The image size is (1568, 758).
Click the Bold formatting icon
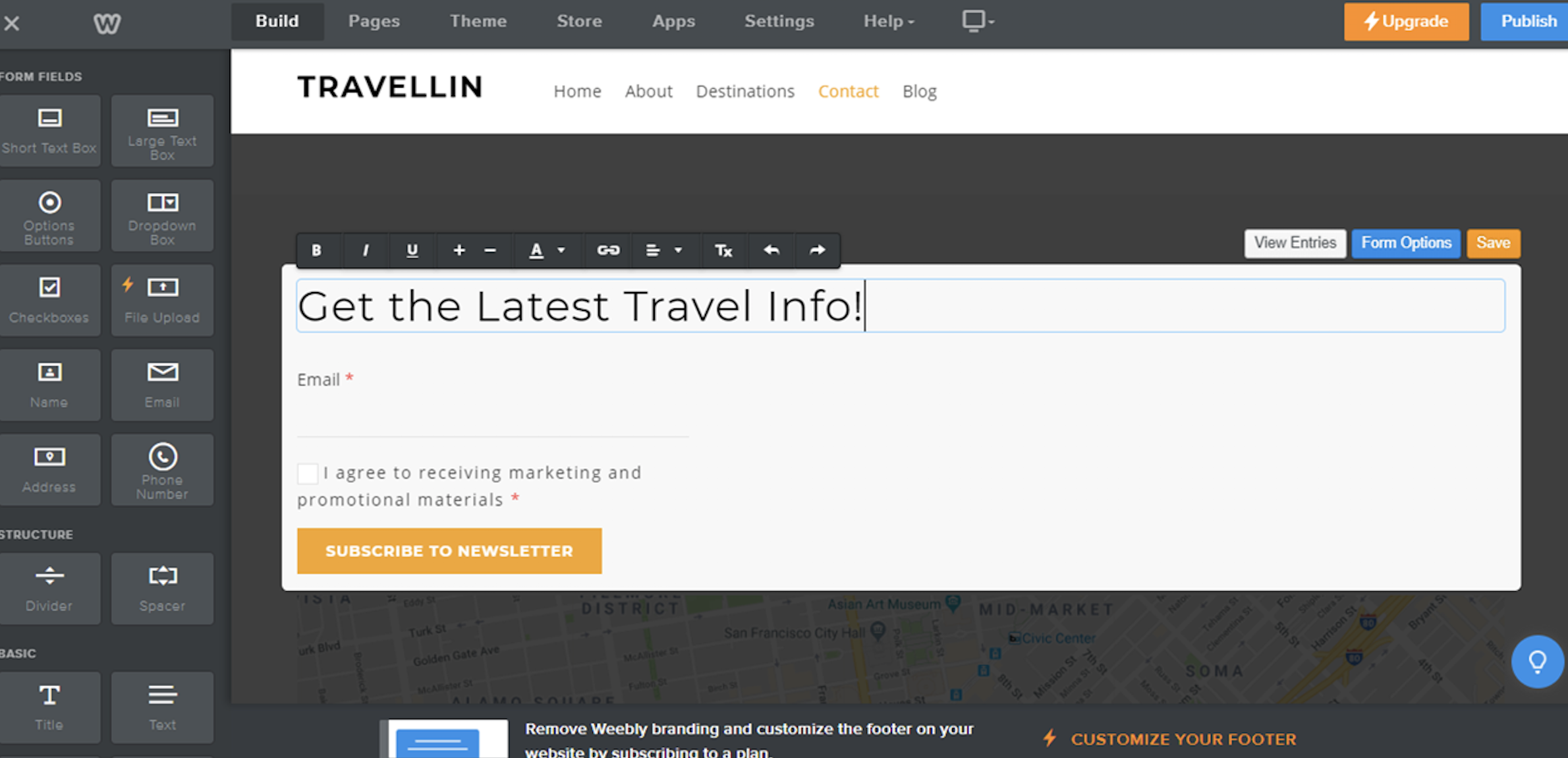(317, 250)
